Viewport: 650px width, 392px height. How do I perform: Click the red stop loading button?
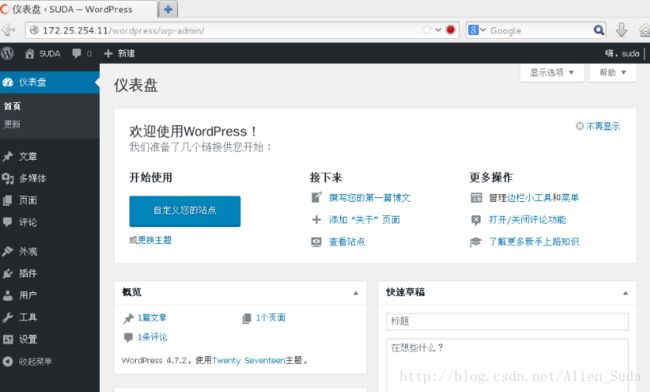[451, 30]
